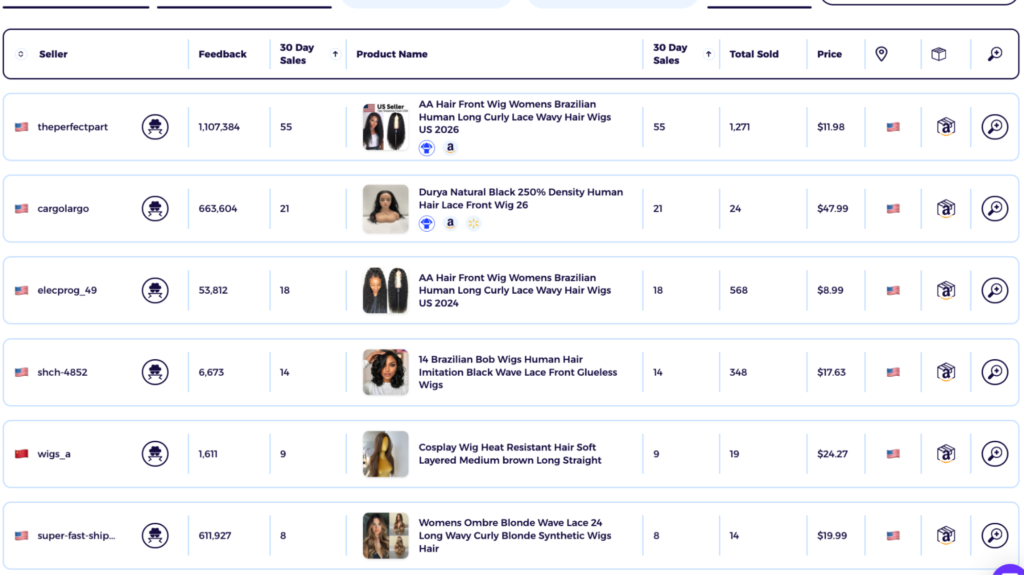Open Womens Ombre Blonde Wave Lace listing
This screenshot has width=1024, height=575.
(x=515, y=535)
